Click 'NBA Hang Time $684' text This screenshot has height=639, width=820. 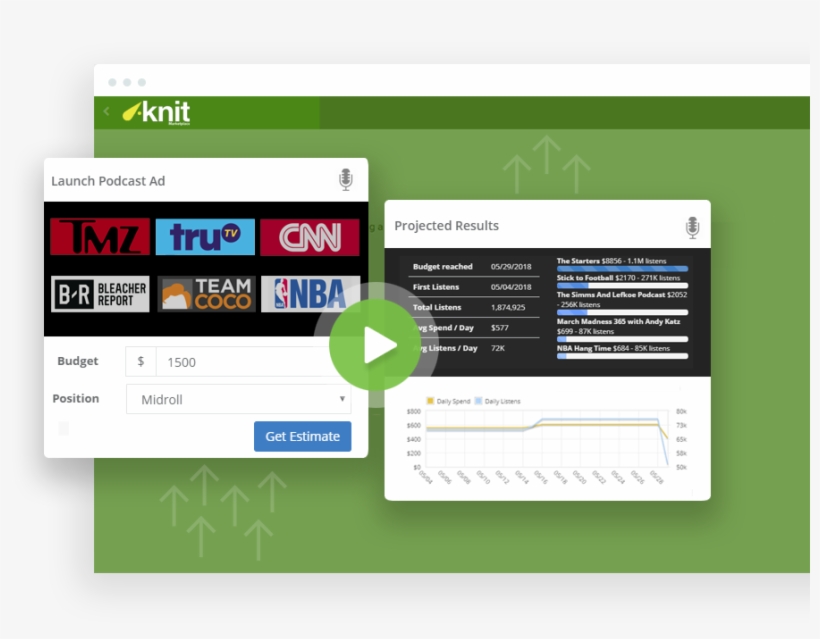(592, 348)
